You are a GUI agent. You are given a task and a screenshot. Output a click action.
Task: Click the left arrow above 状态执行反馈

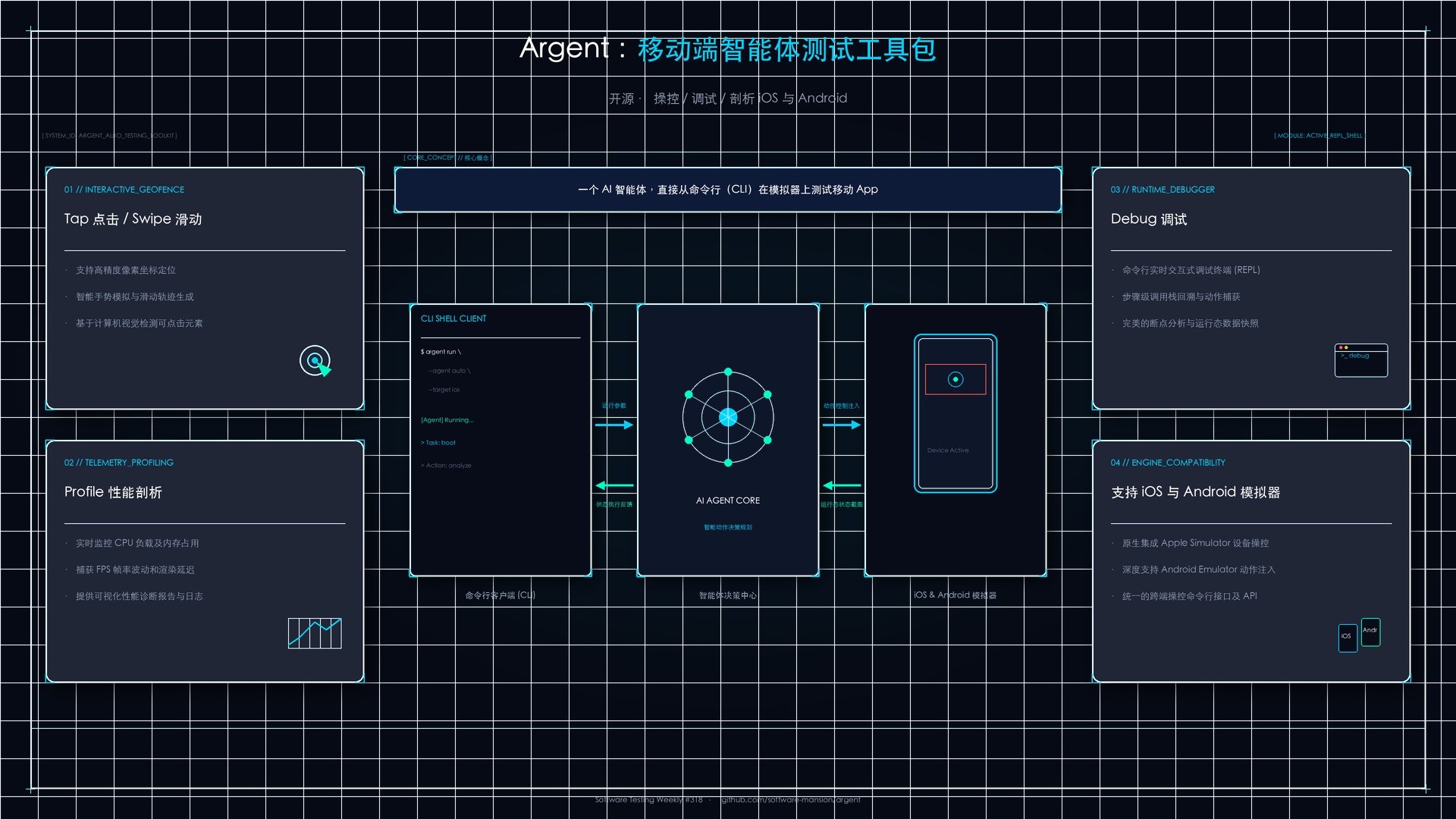pyautogui.click(x=614, y=485)
